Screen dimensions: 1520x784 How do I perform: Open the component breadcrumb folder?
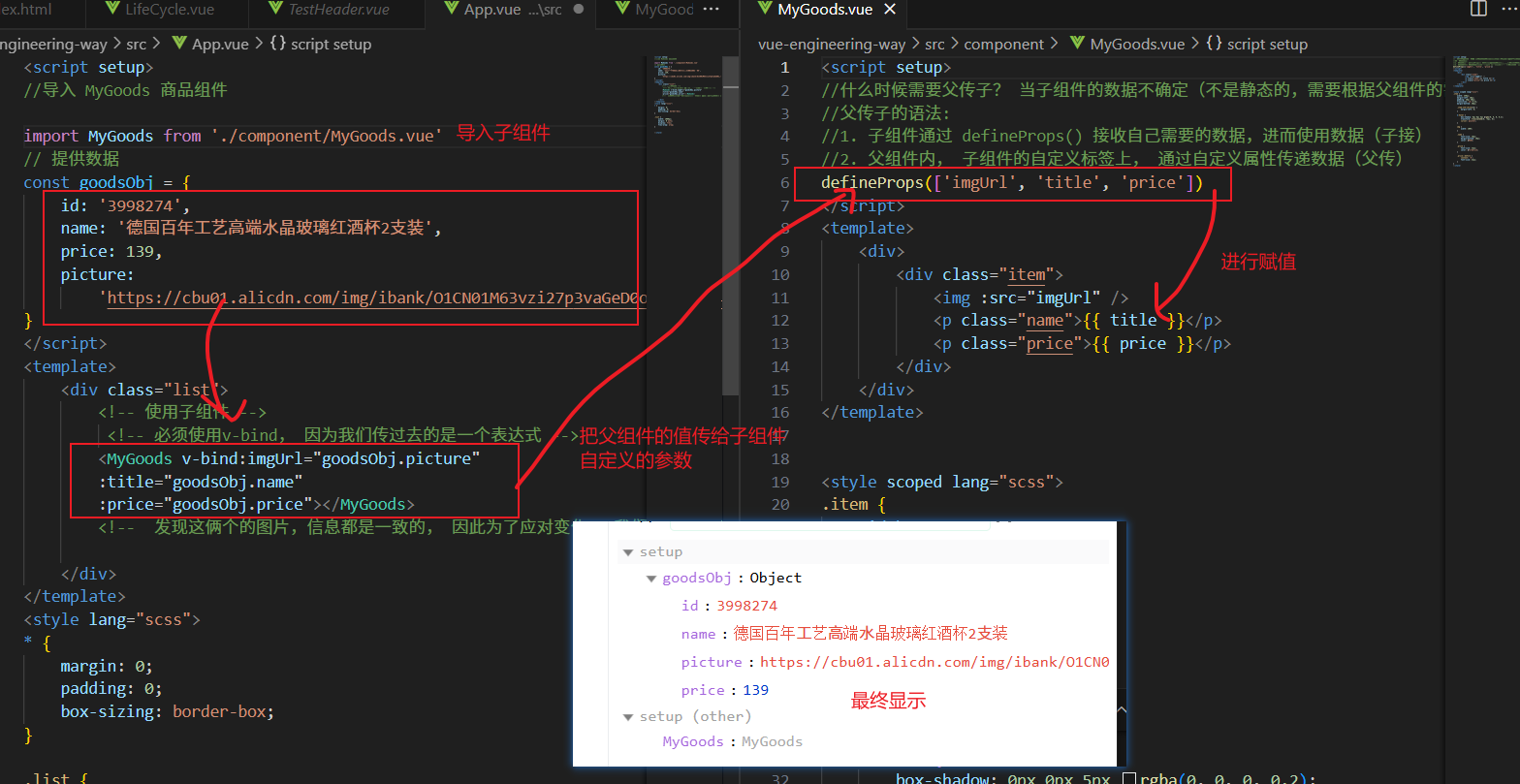coord(1003,44)
